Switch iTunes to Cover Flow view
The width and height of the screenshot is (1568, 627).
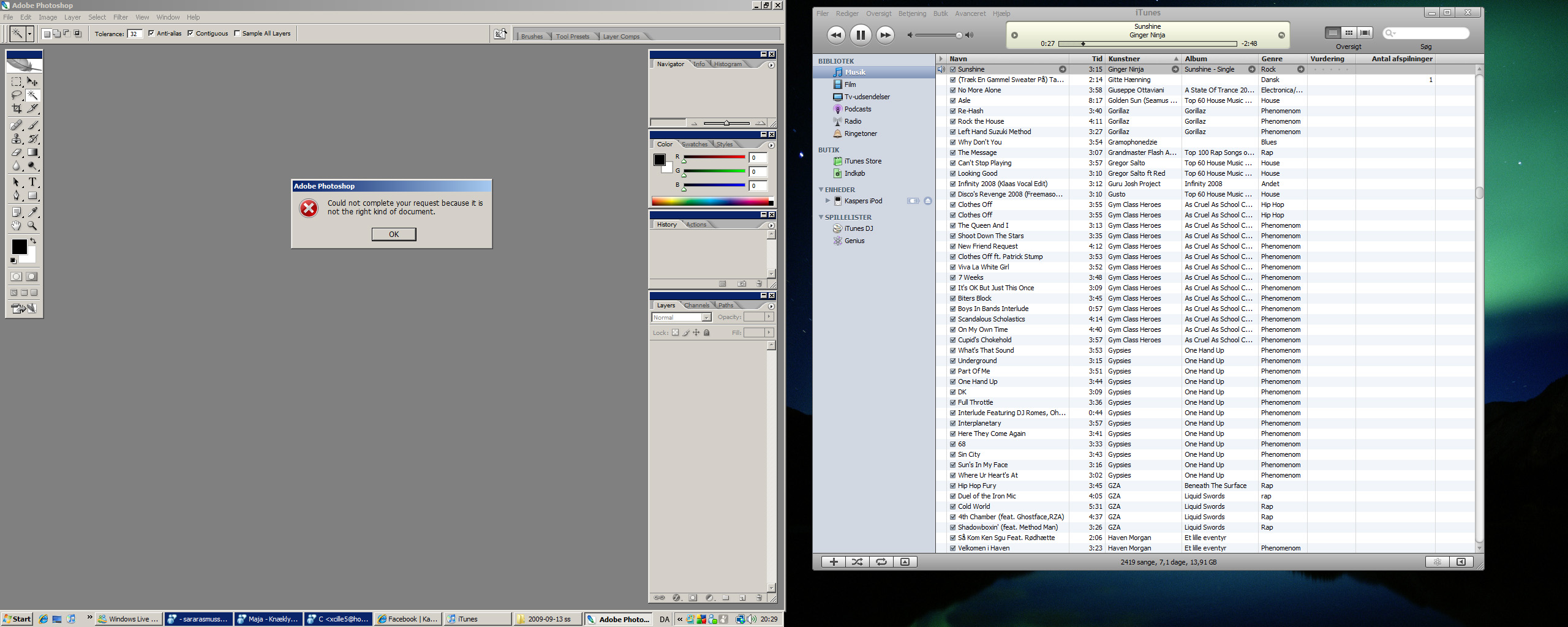click(1365, 33)
